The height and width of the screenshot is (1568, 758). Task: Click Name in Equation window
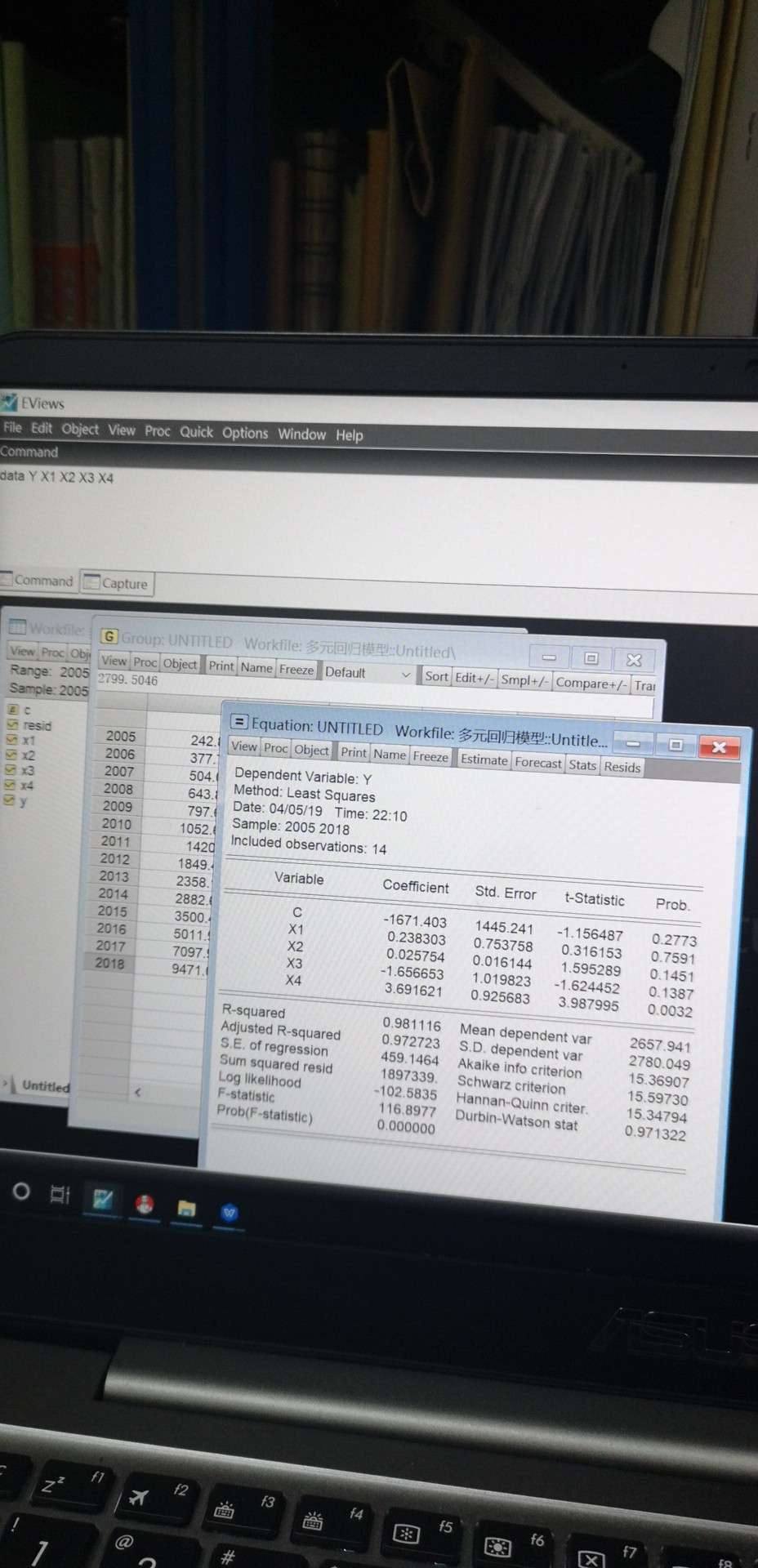tap(390, 755)
